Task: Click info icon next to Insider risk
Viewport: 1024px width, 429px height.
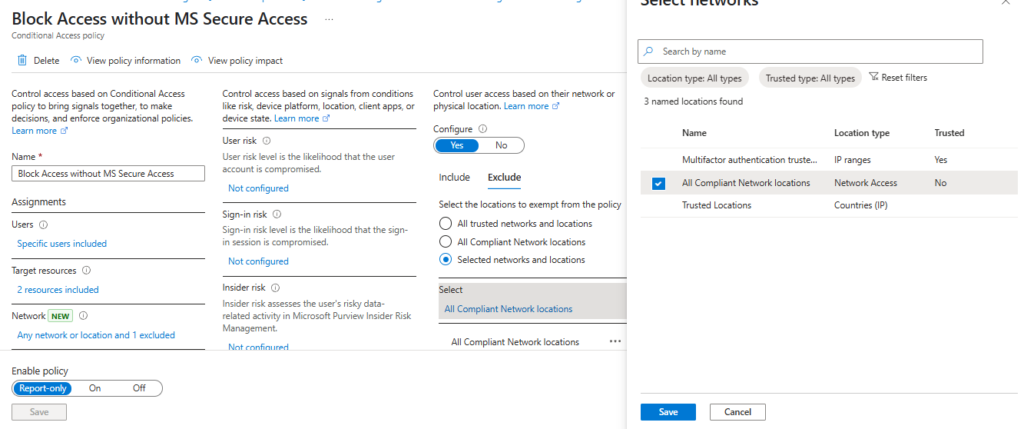Action: pyautogui.click(x=276, y=288)
